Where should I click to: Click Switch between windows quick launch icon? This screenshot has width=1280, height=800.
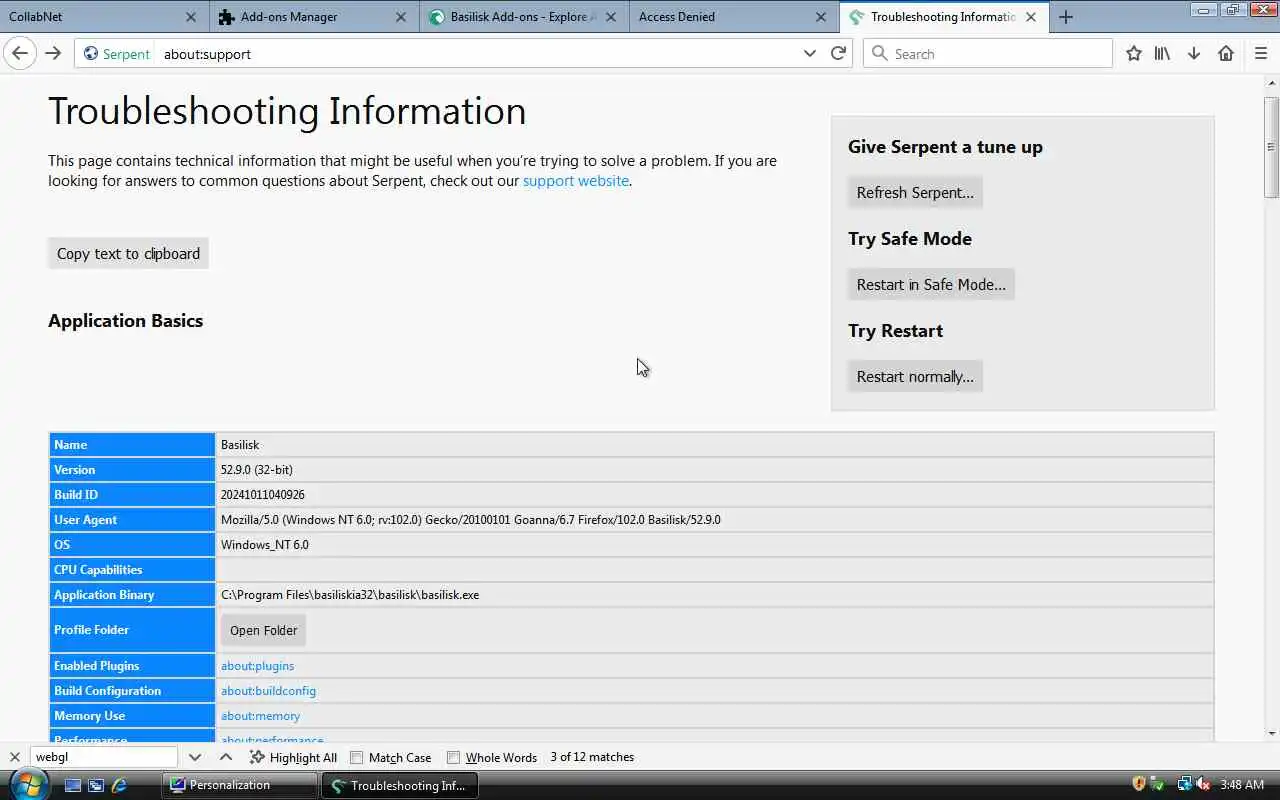96,785
